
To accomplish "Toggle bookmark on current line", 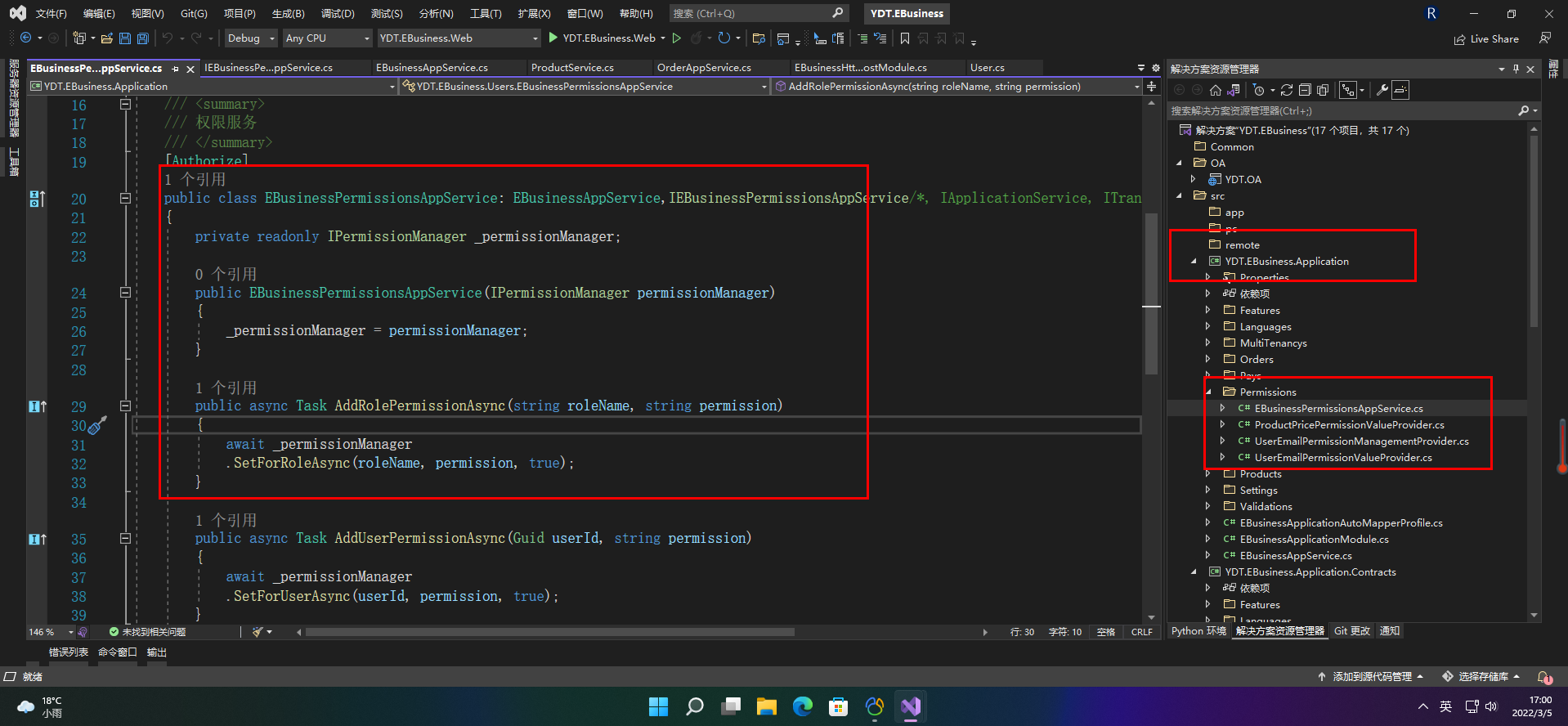I will 905,38.
